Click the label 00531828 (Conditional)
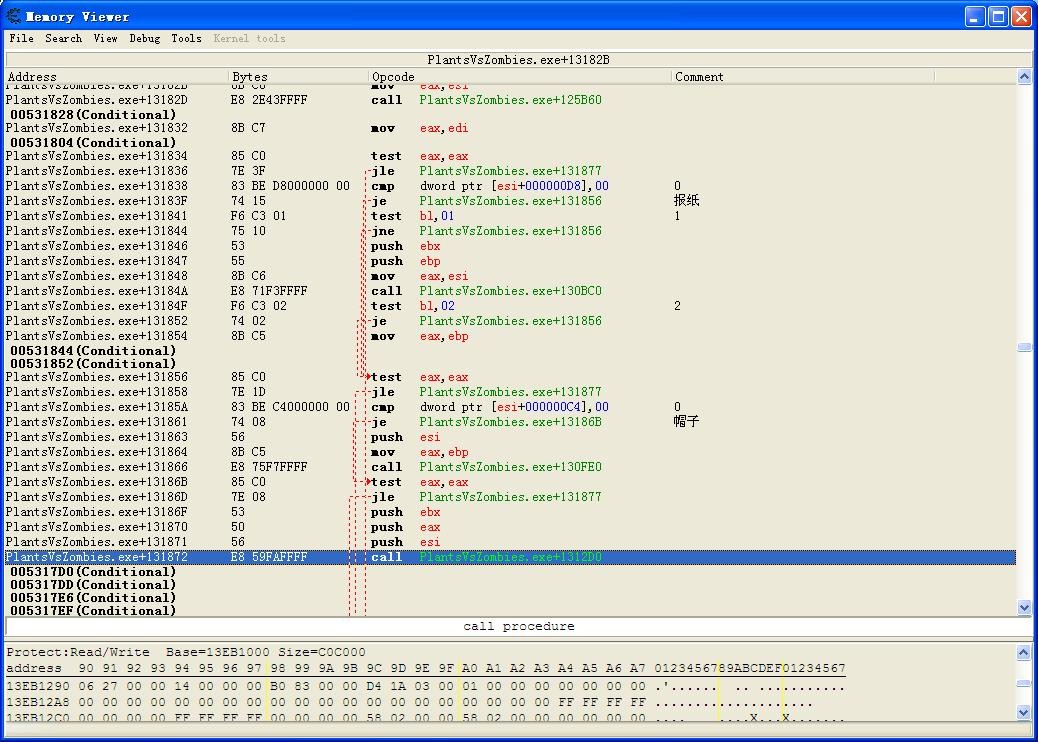This screenshot has height=742, width=1038. click(93, 115)
